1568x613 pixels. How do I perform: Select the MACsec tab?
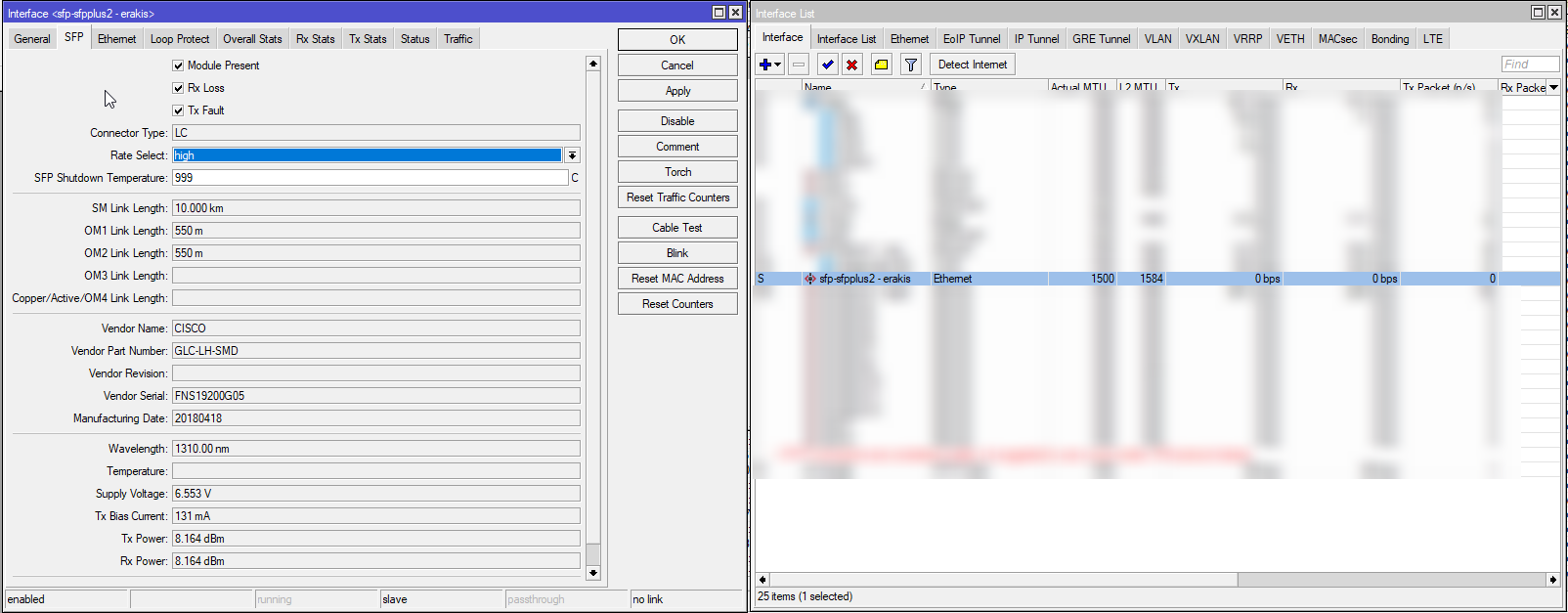point(1337,39)
